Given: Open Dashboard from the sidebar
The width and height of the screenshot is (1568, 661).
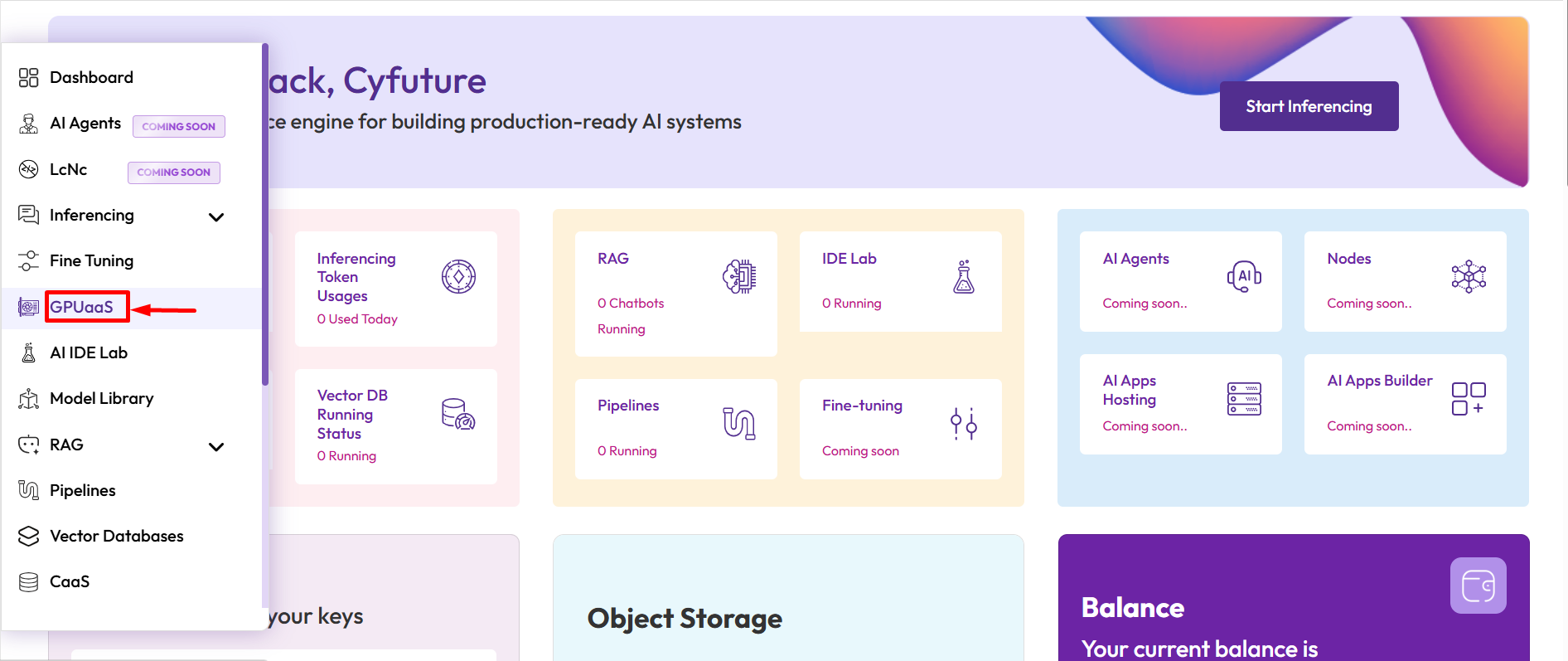Looking at the screenshot, I should click(91, 77).
